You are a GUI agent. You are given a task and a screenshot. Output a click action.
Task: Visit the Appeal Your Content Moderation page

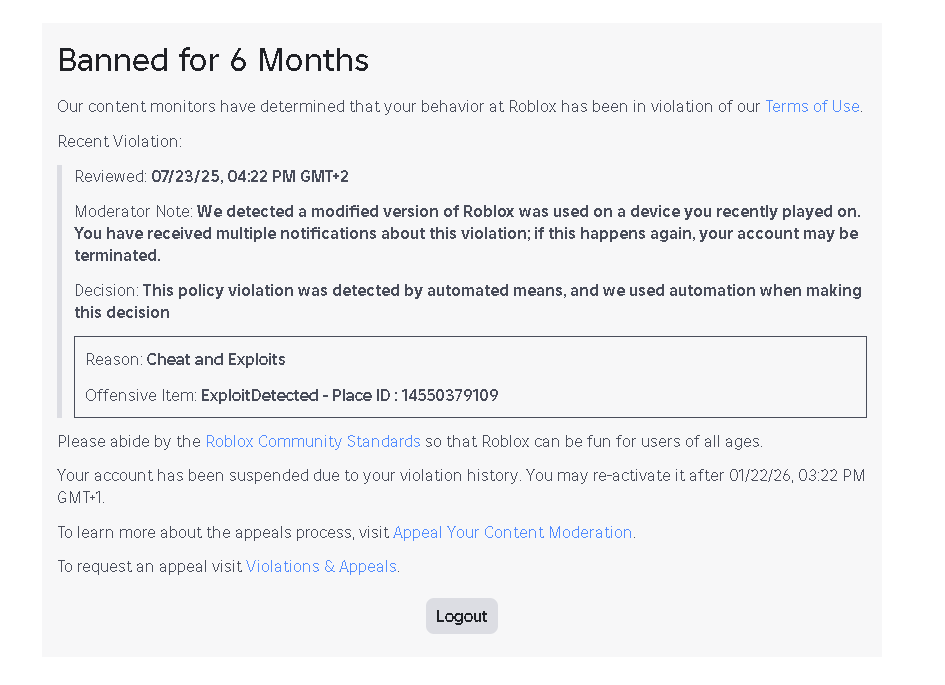(512, 532)
